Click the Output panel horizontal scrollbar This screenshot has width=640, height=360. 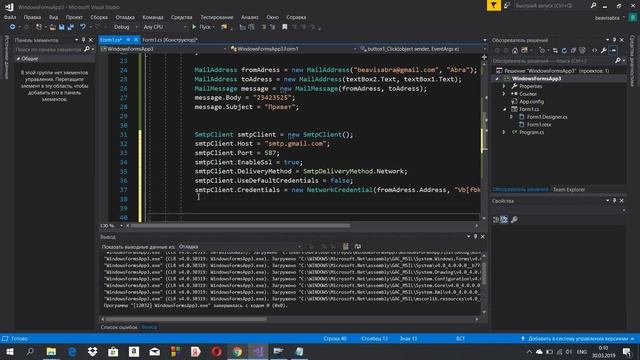[x=186, y=319]
